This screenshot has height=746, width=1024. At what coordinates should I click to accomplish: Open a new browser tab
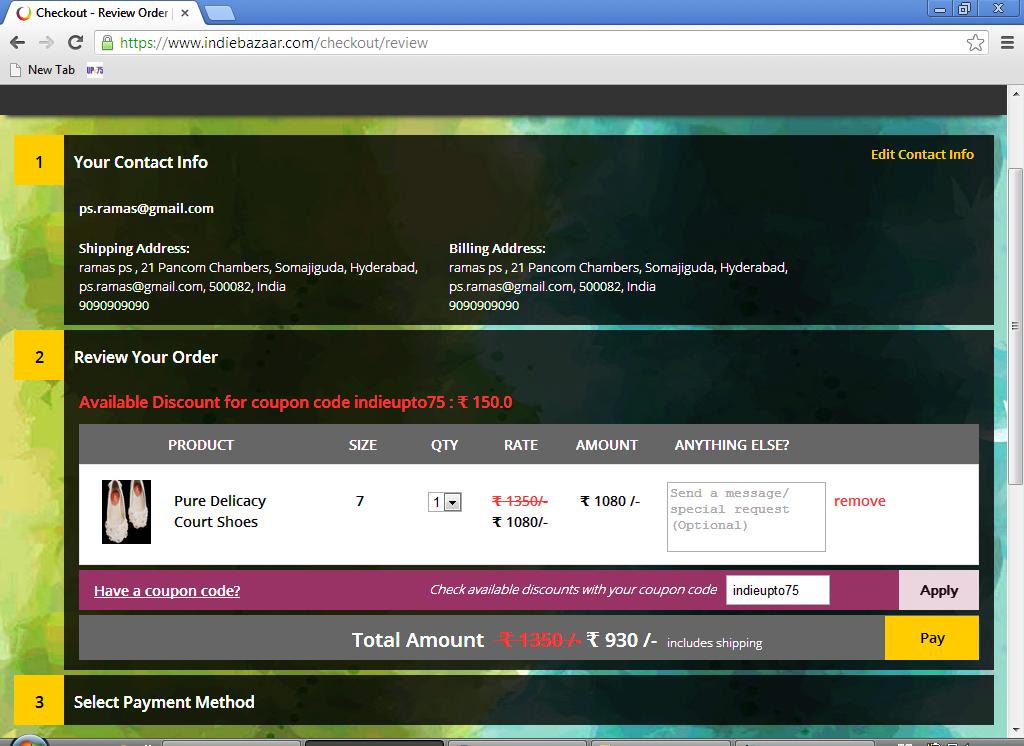click(220, 13)
